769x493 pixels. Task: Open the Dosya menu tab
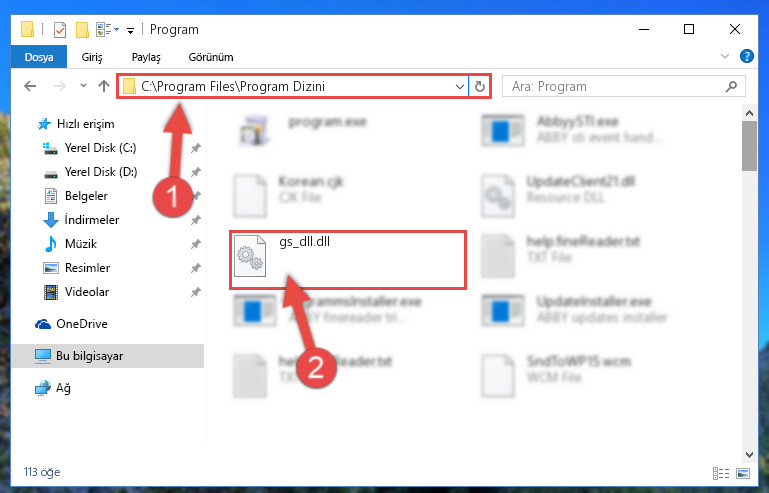coord(39,57)
